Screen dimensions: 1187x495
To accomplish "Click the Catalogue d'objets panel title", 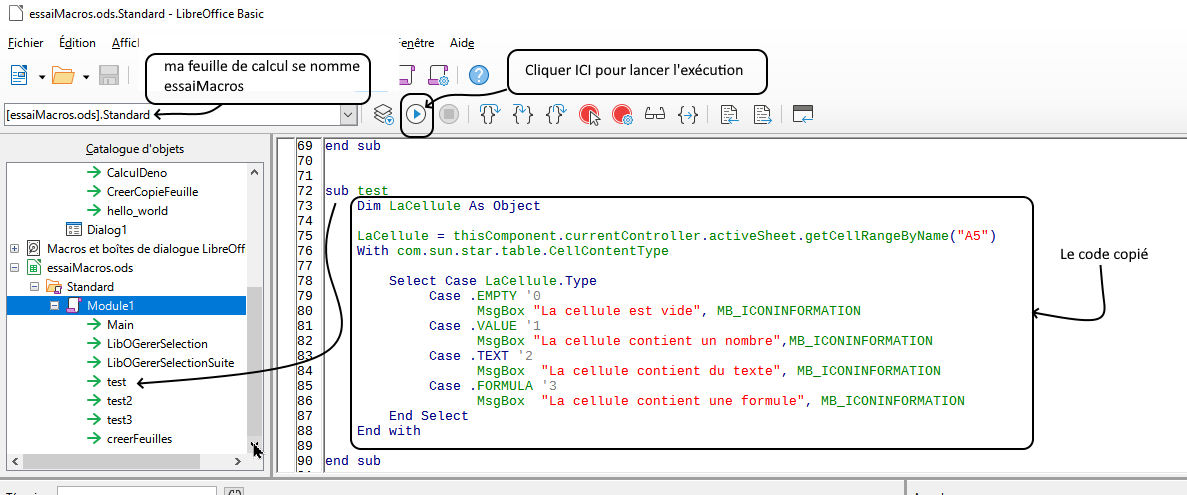I will (x=135, y=149).
